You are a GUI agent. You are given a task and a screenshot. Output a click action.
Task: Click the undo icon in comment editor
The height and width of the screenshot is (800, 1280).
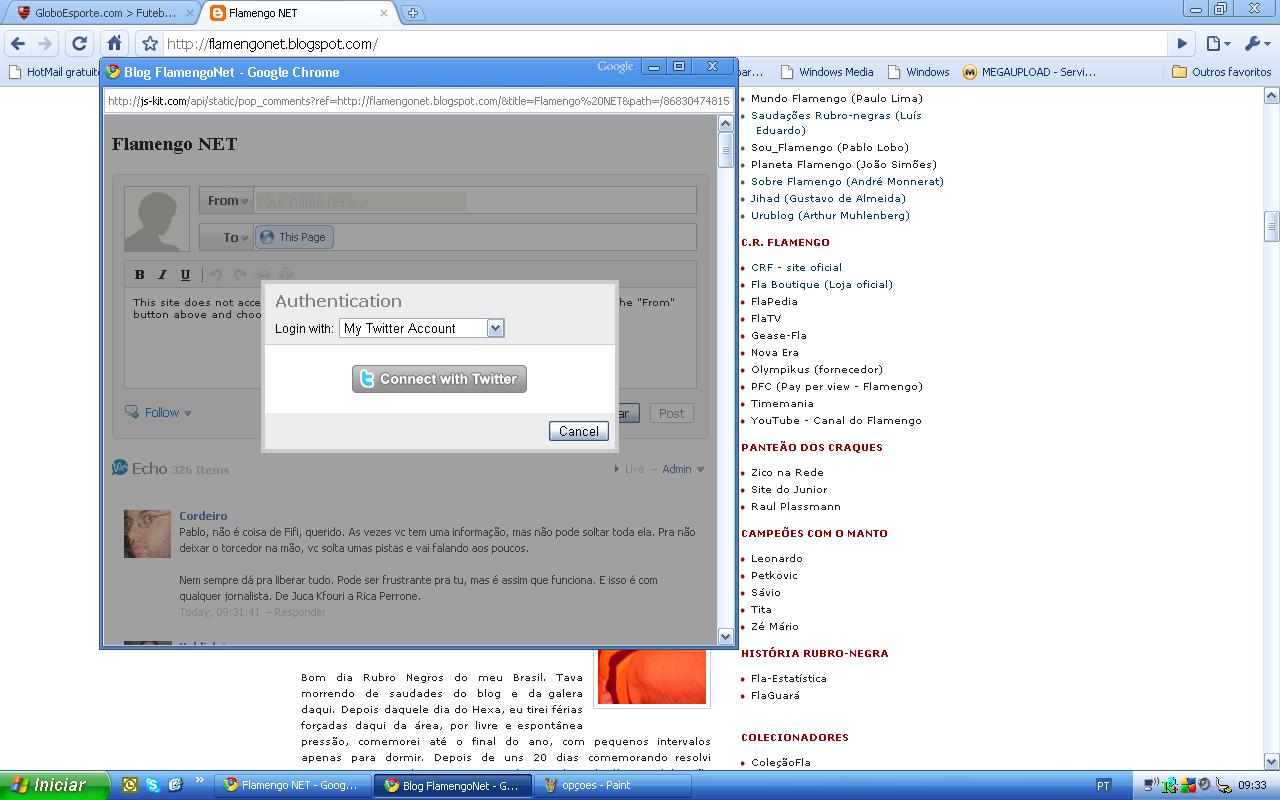click(216, 274)
